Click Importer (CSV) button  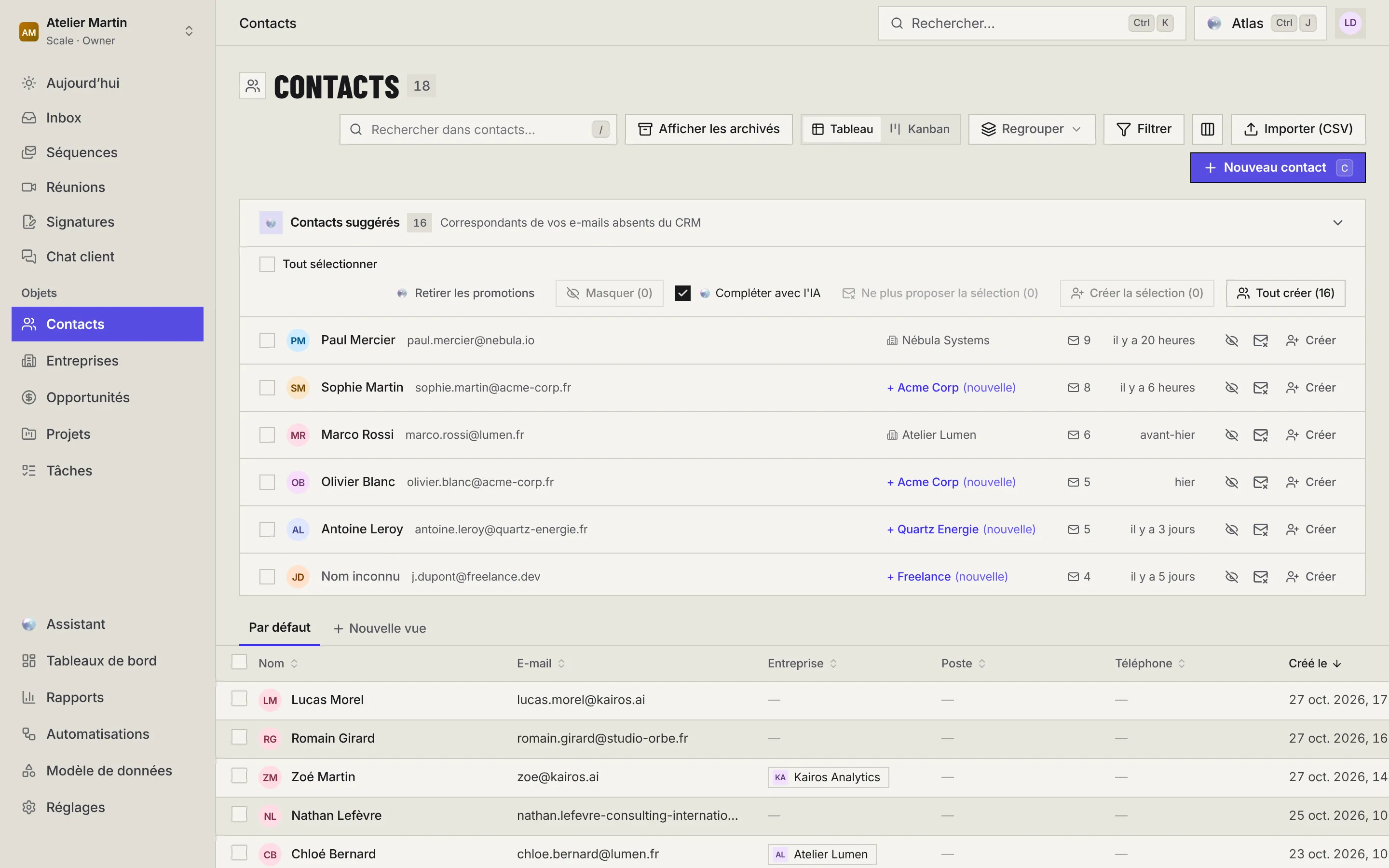1298,129
